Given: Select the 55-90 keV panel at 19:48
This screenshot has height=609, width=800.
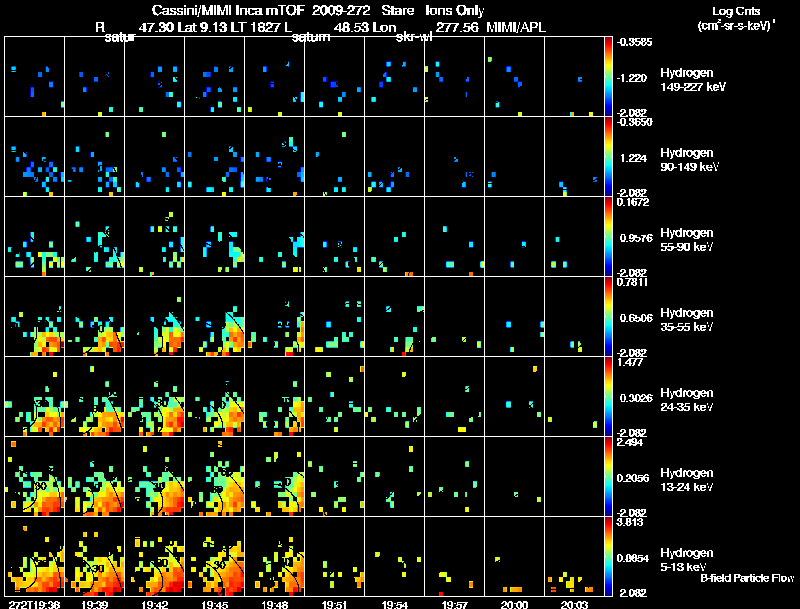Looking at the screenshot, I should click(x=275, y=237).
